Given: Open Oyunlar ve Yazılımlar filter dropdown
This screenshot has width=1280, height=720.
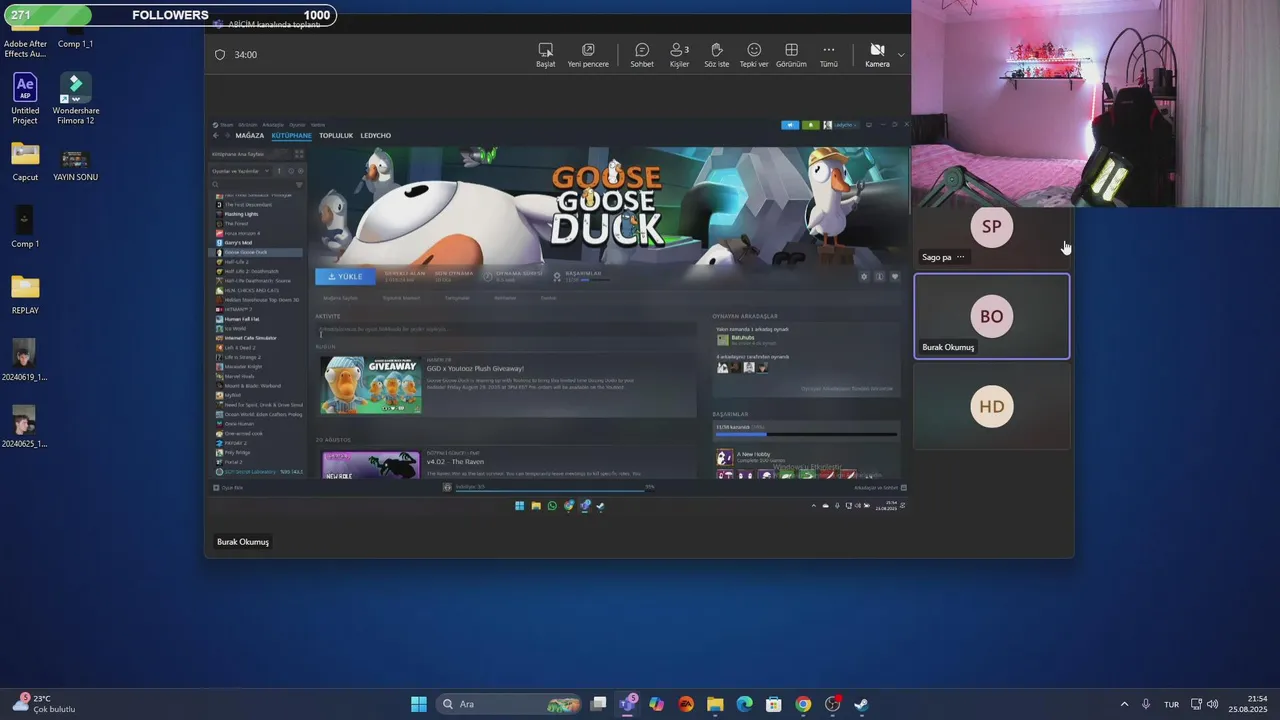Looking at the screenshot, I should coord(241,171).
